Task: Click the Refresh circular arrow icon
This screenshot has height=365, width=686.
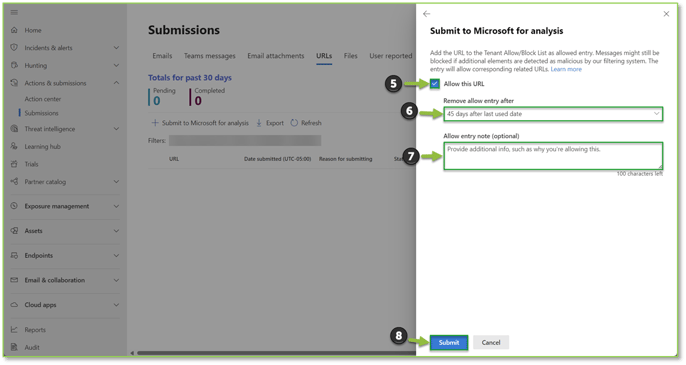Action: point(294,123)
